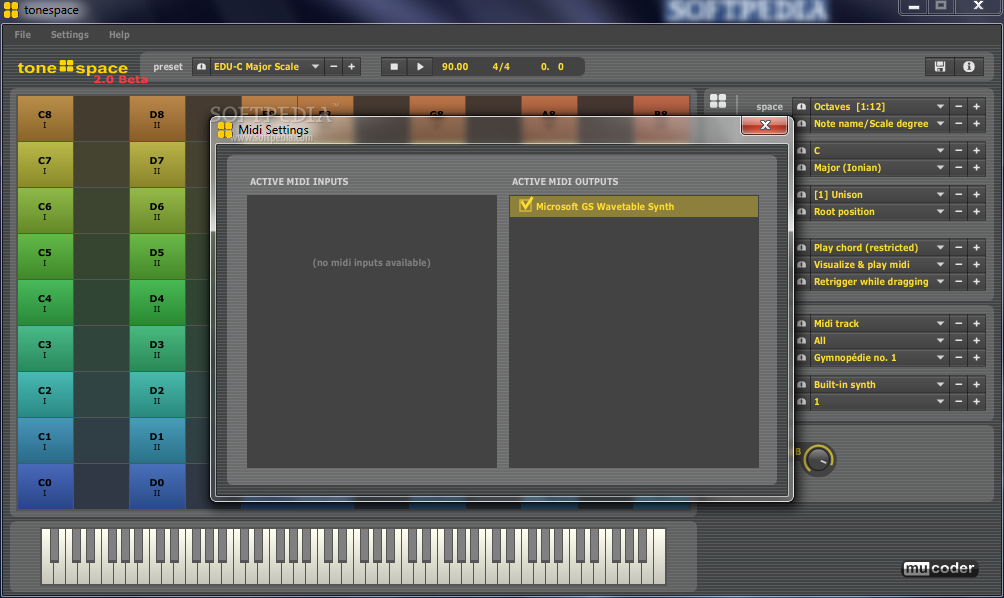The width and height of the screenshot is (1004, 598).
Task: Save preset with floppy disk icon
Action: pyautogui.click(x=939, y=67)
